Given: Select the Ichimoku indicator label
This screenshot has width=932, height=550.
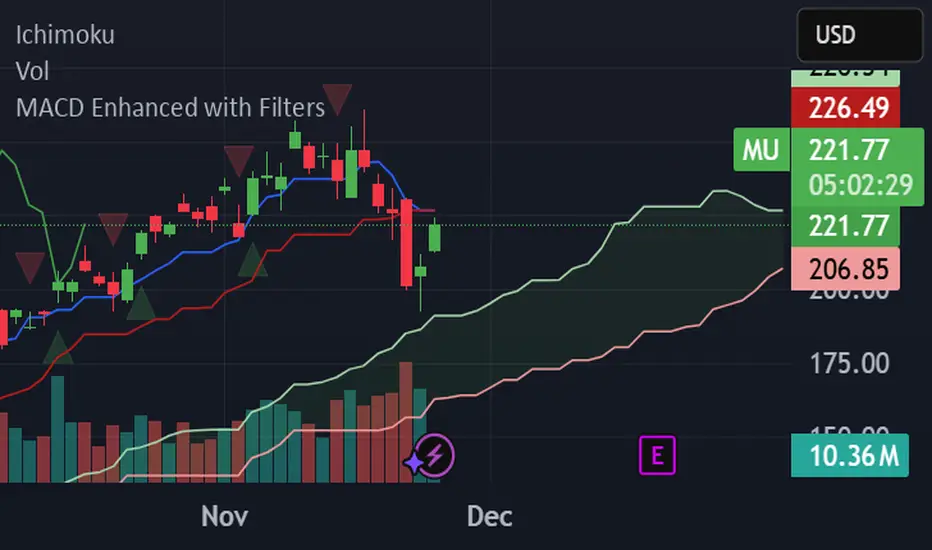Looking at the screenshot, I should pyautogui.click(x=65, y=35).
